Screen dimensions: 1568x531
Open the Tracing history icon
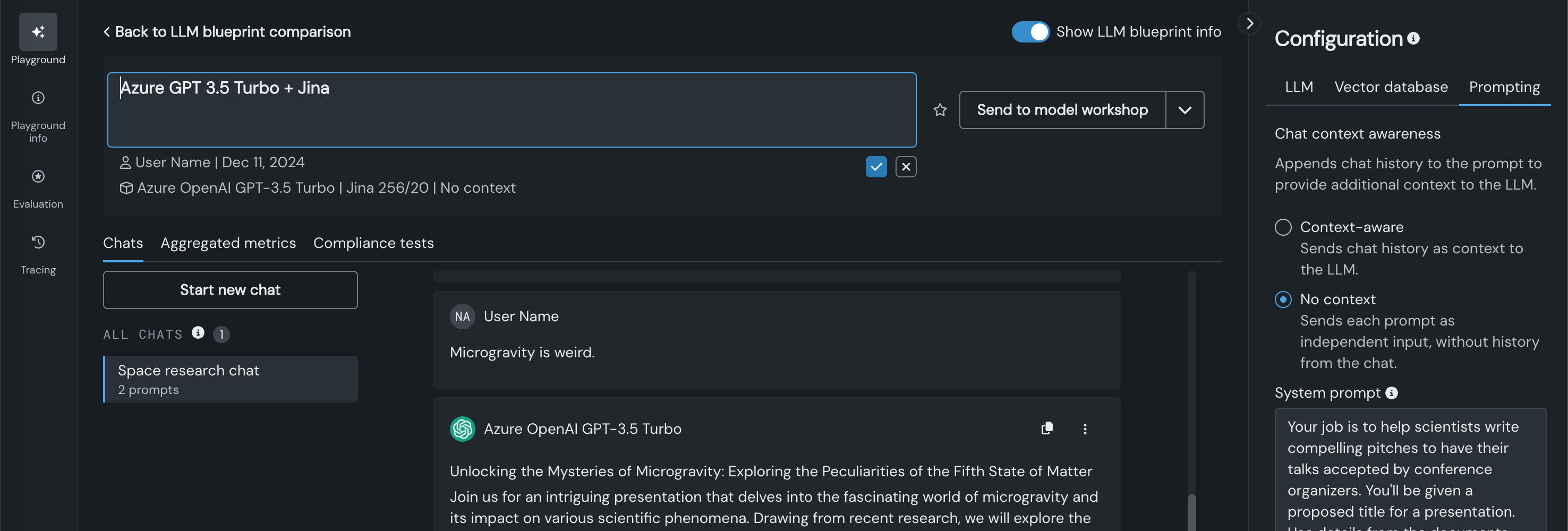pyautogui.click(x=38, y=242)
